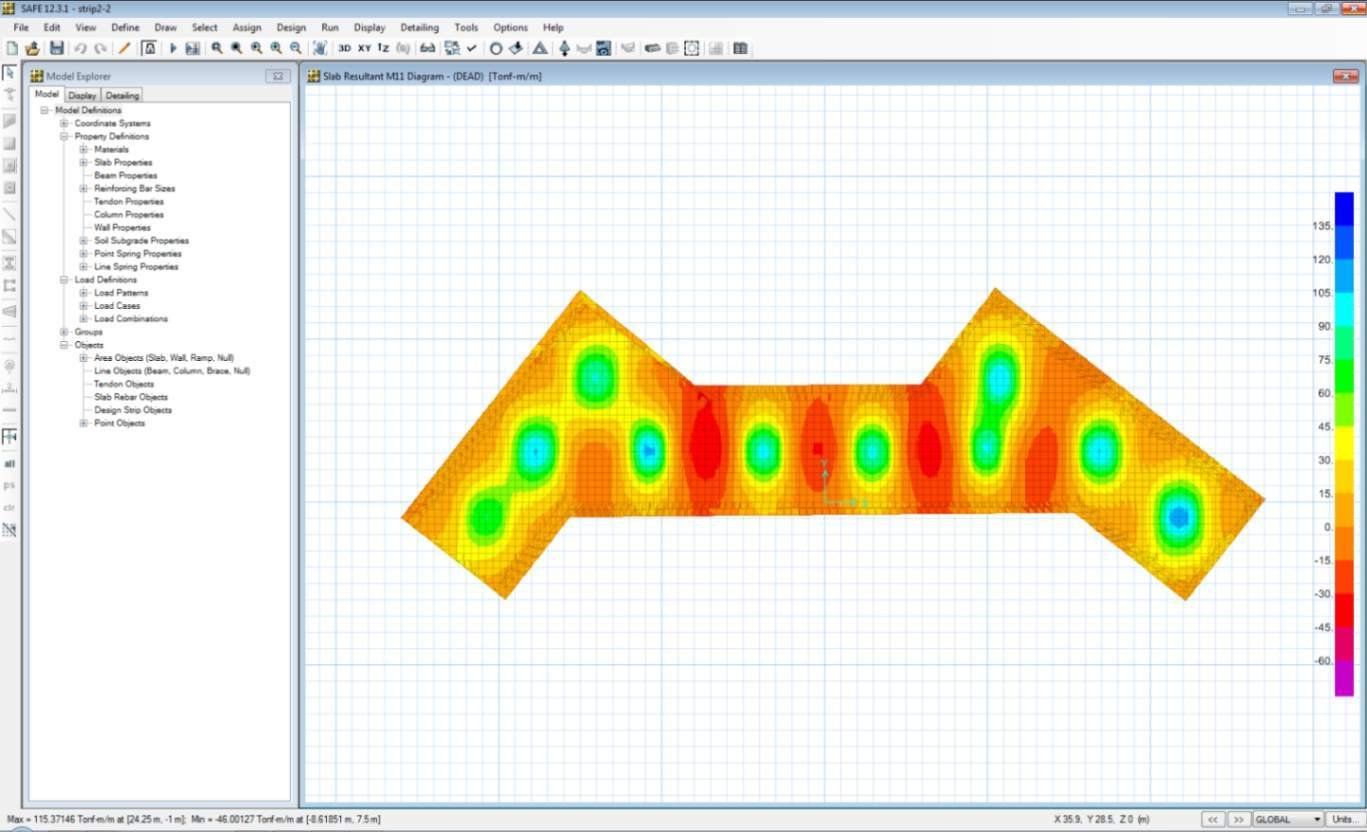This screenshot has height=832, width=1367.
Task: Open the Detailing menu
Action: [x=419, y=27]
